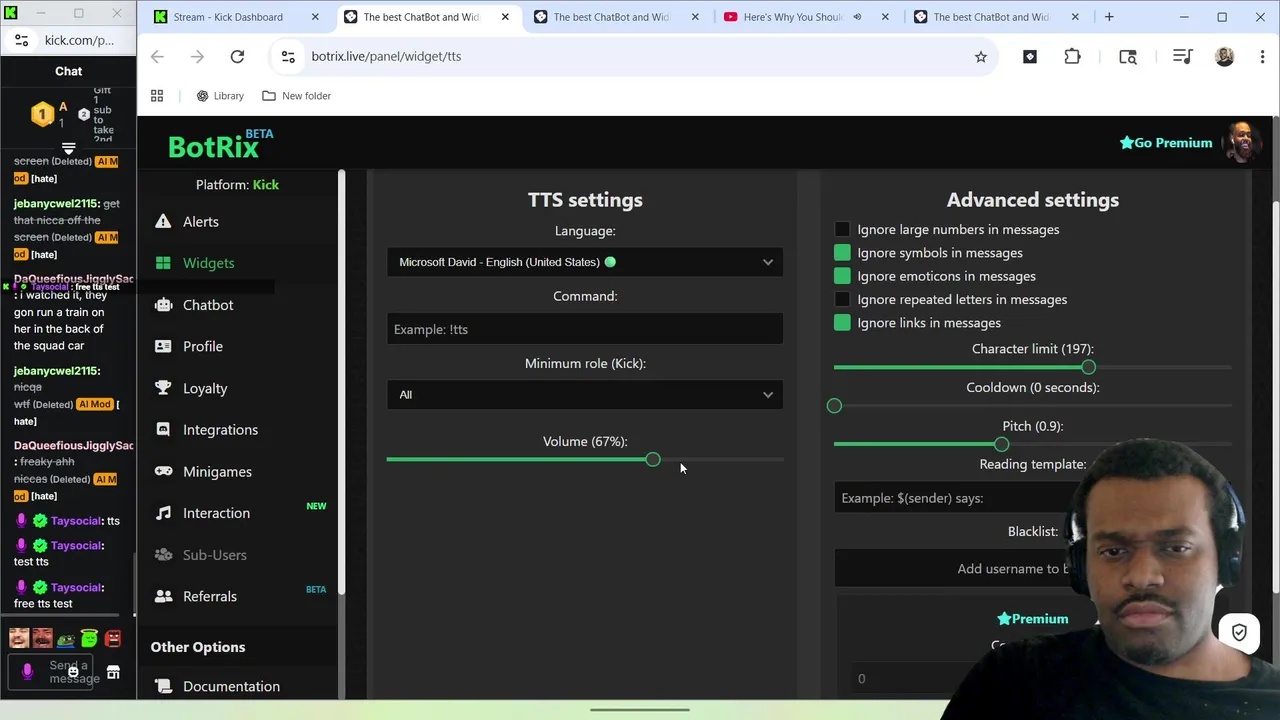Open the apps grid in bookmarks bar
Screen dimensions: 1280x720
[x=157, y=96]
